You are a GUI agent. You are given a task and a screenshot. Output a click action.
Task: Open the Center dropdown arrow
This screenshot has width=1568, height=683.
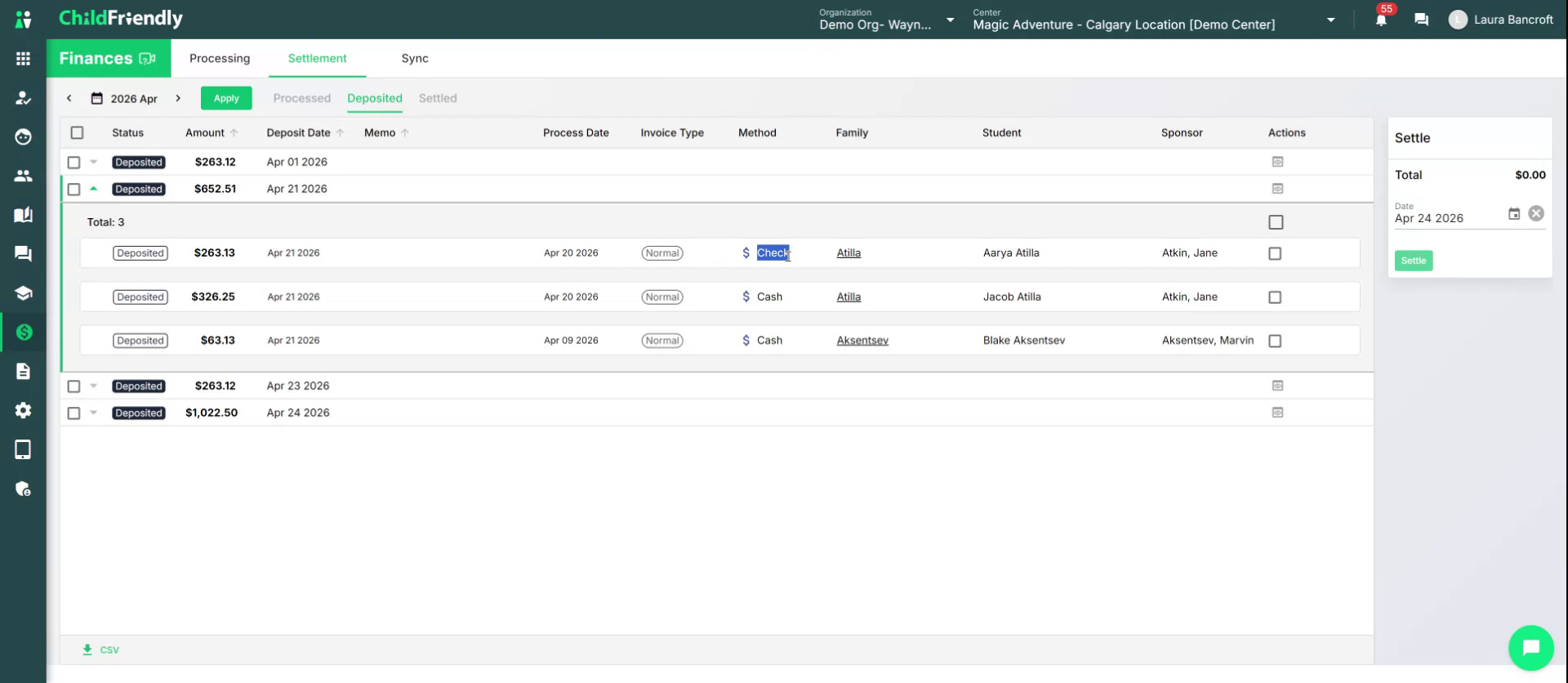coord(1331,20)
